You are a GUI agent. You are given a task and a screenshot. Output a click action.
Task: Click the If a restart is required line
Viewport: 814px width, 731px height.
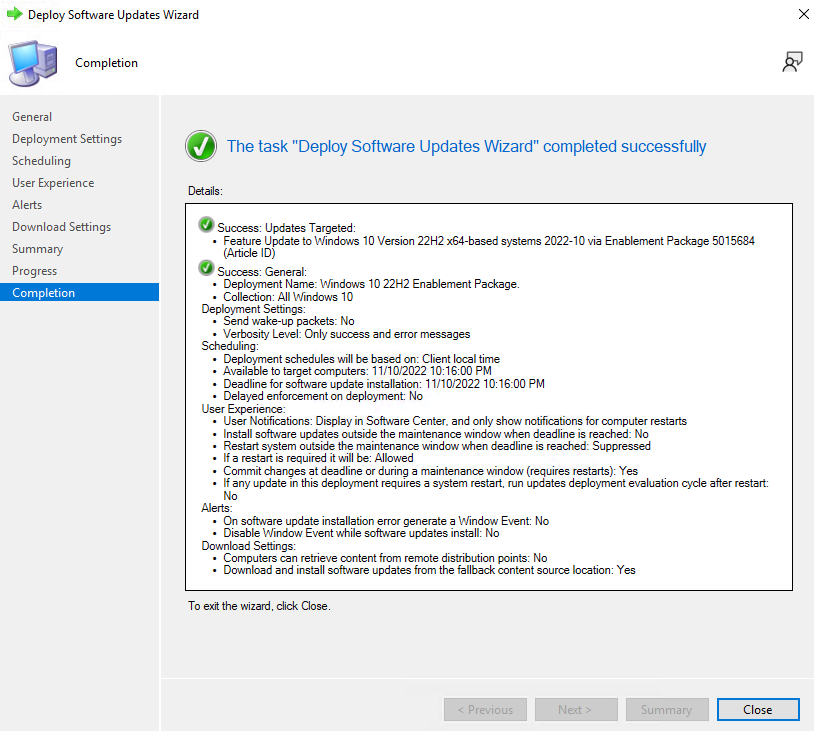(x=318, y=458)
